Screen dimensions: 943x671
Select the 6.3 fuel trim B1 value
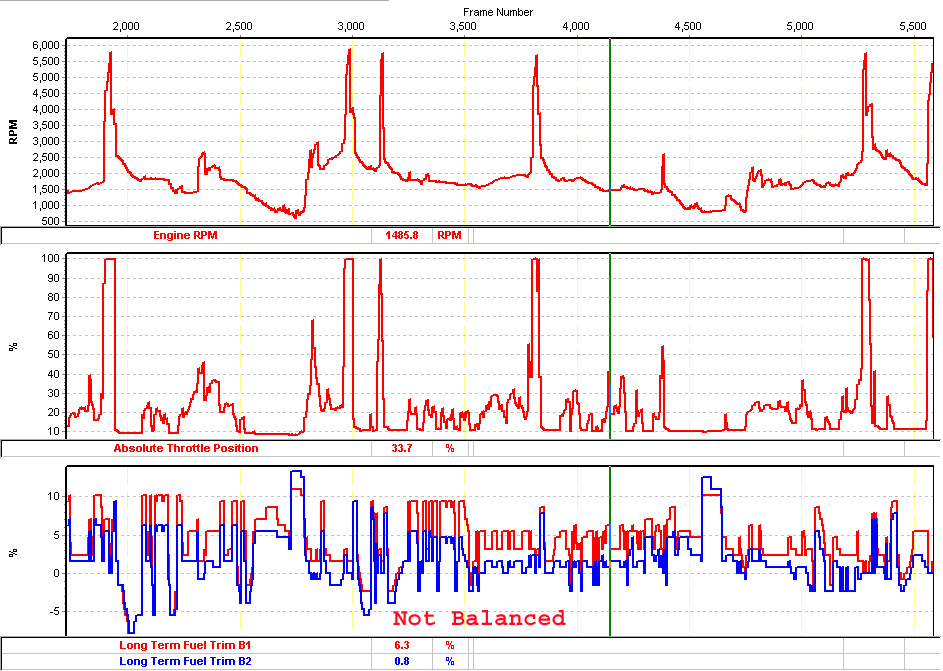click(402, 646)
